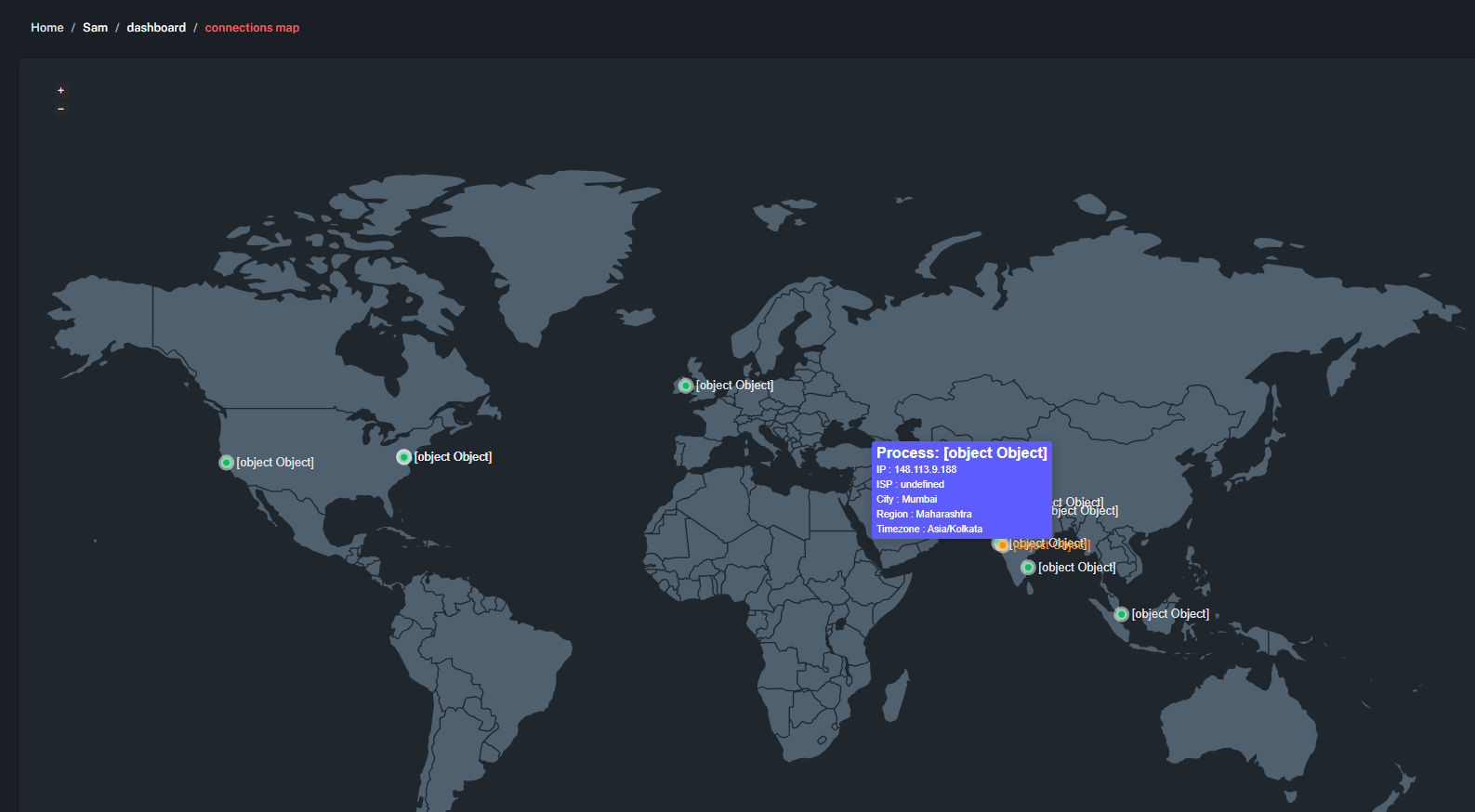Select the green marker in southern India
Viewport: 1475px width, 812px height.
point(1028,568)
